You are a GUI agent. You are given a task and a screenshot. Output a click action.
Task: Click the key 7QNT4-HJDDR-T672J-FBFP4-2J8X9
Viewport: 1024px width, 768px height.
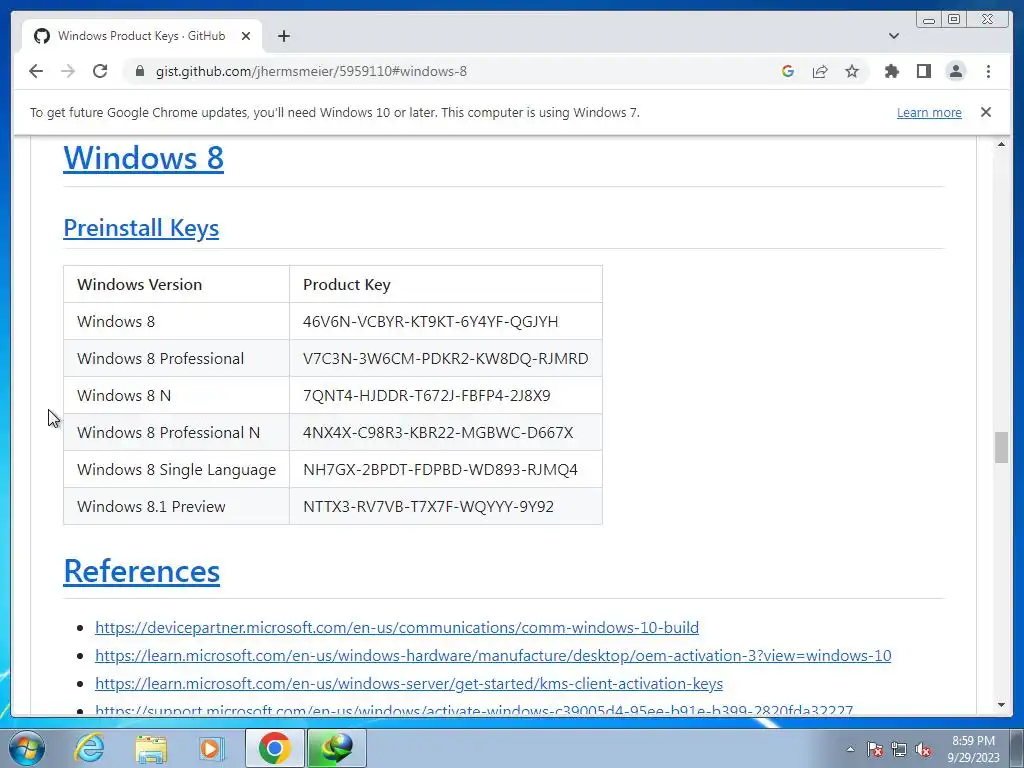426,396
